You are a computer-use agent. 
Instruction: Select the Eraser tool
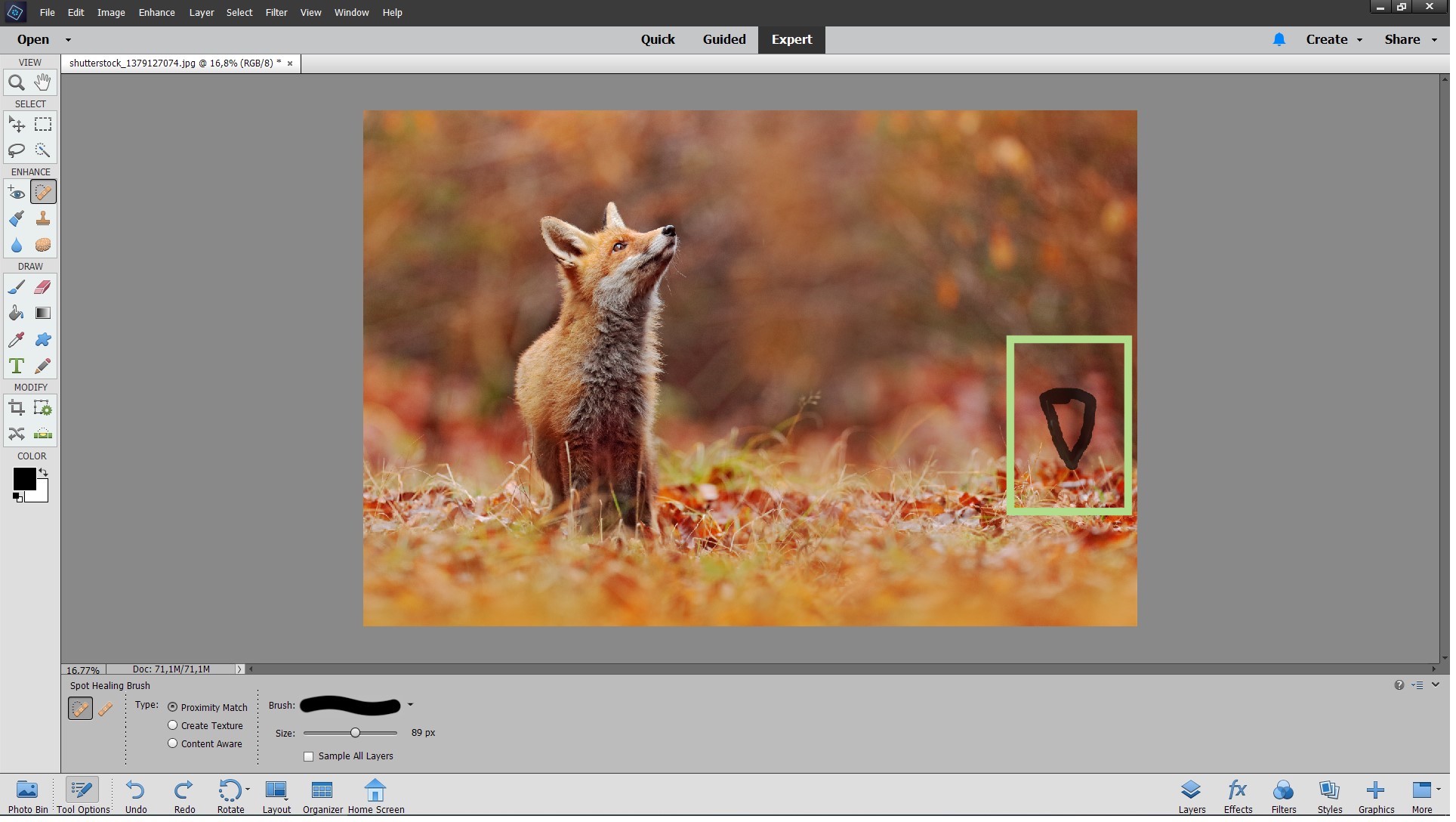click(42, 287)
